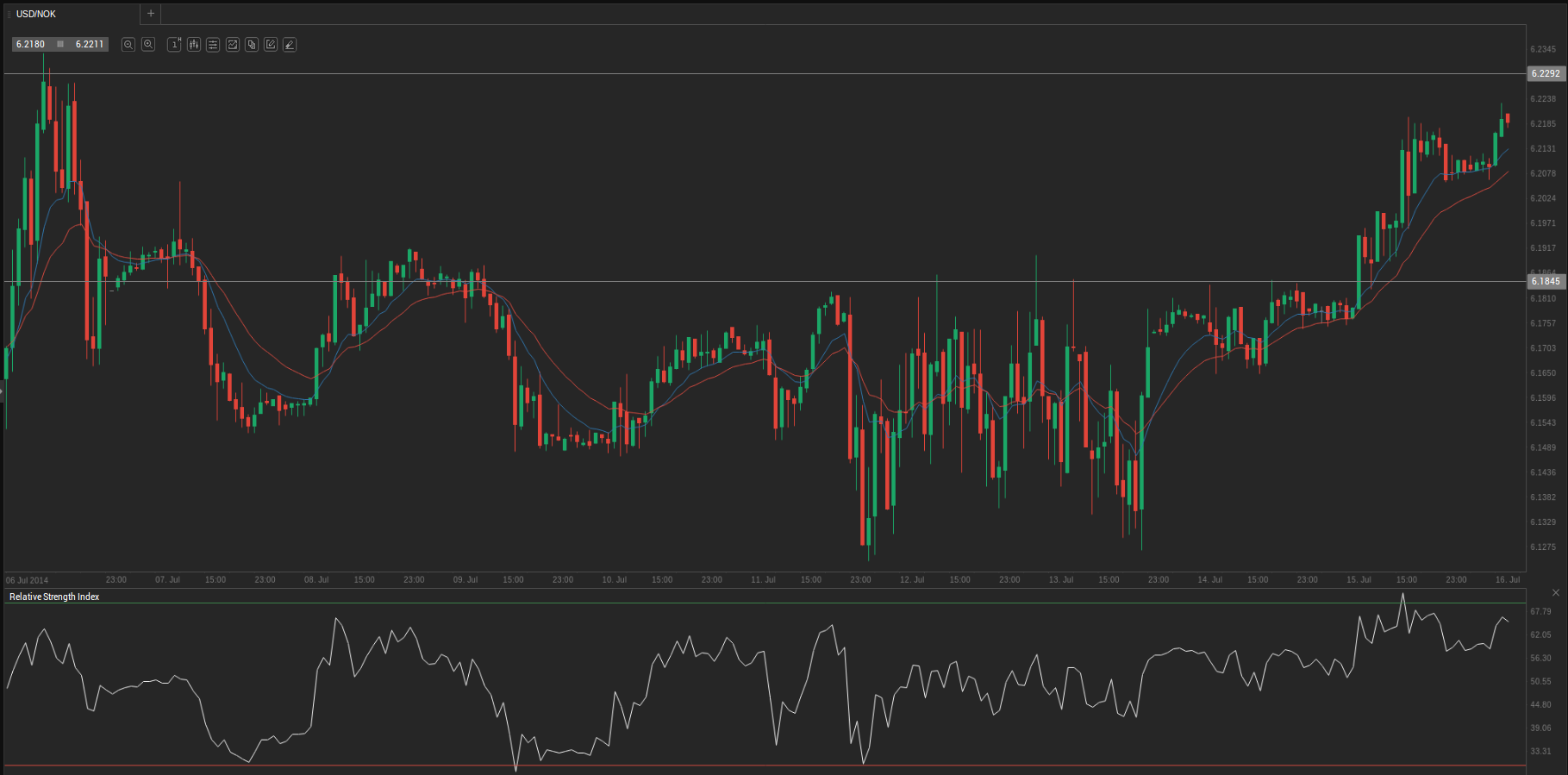Select the pencil drawing tool icon
The image size is (1568, 775).
coord(290,45)
